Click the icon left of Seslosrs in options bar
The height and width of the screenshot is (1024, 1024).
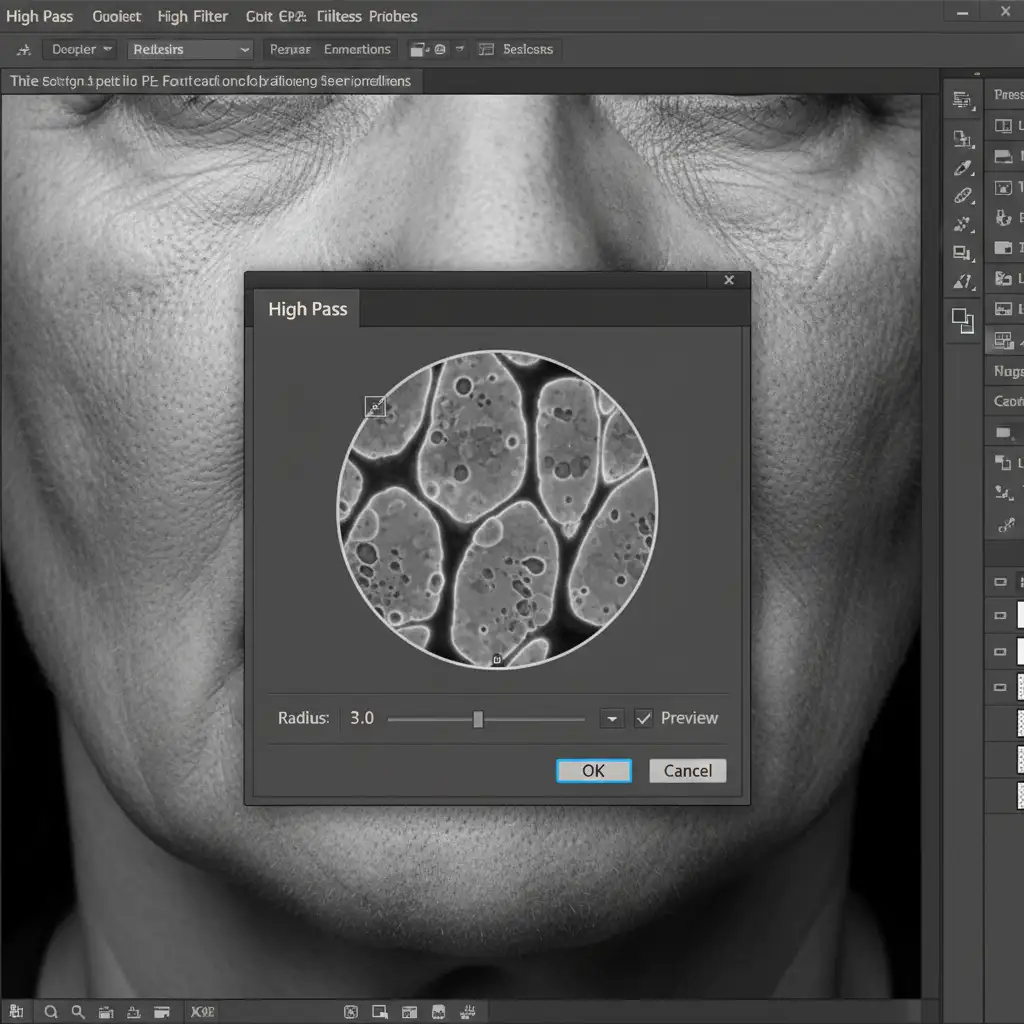click(487, 50)
